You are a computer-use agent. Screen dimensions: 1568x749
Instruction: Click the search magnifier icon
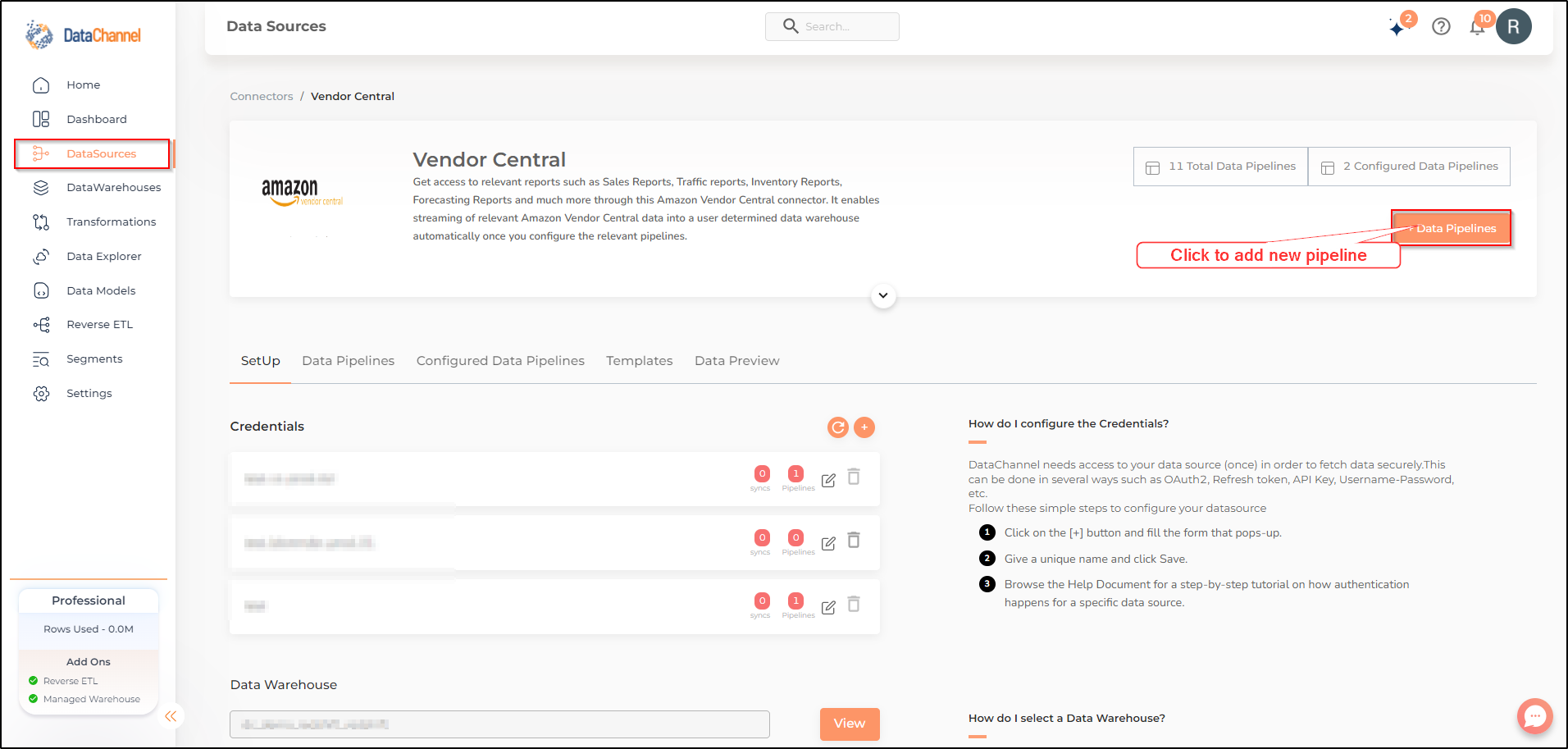791,26
